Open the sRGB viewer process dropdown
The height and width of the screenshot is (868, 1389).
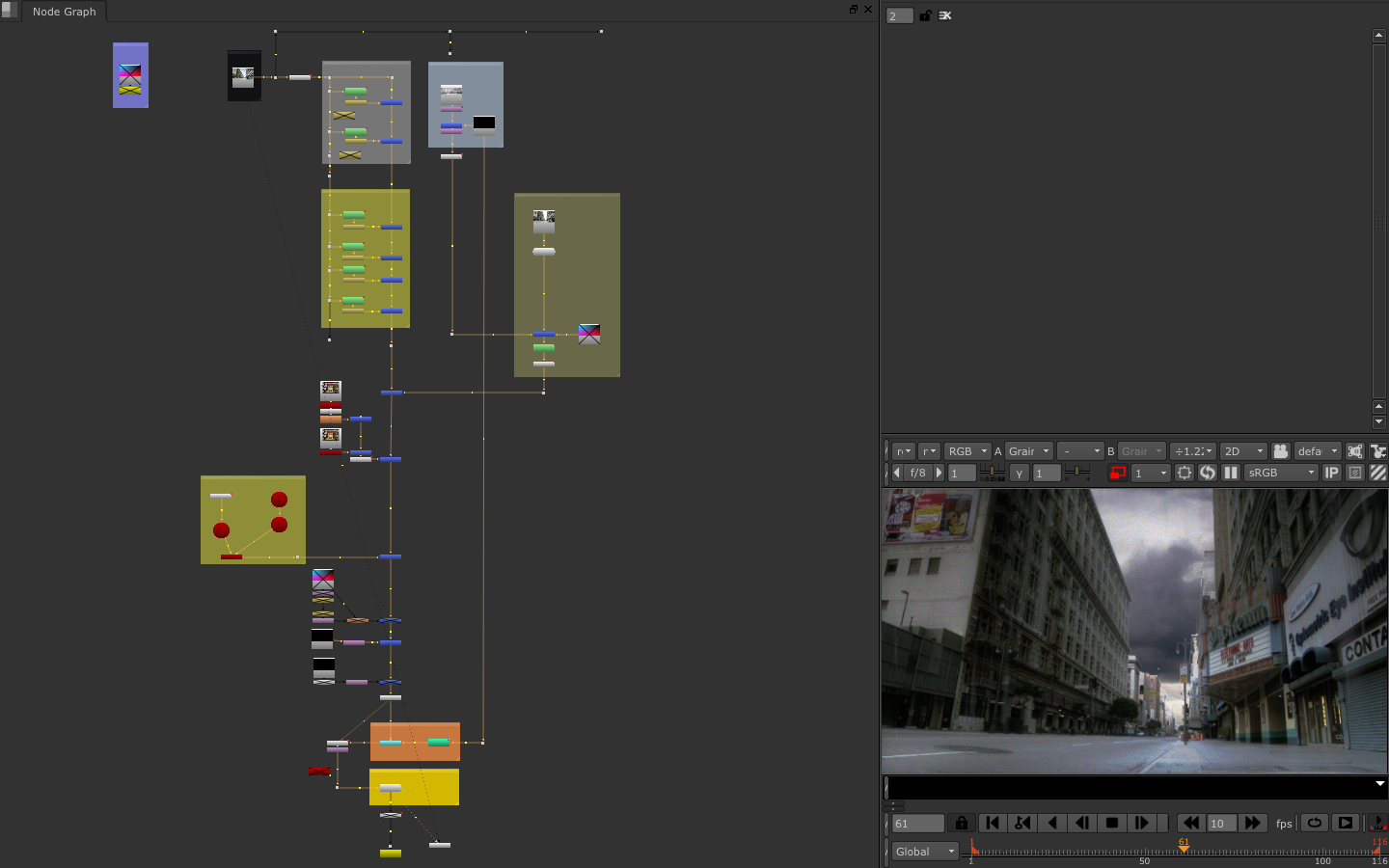click(x=1280, y=473)
